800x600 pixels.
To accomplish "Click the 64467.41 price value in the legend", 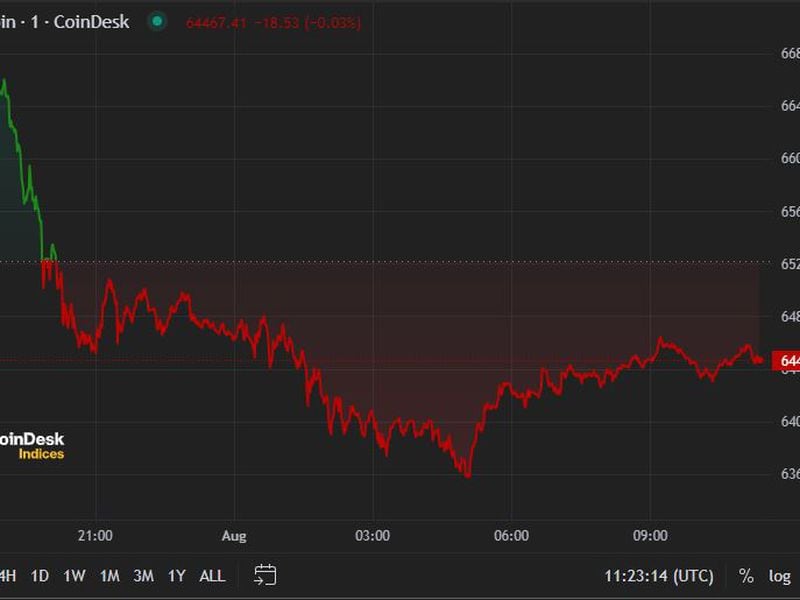I will point(217,22).
